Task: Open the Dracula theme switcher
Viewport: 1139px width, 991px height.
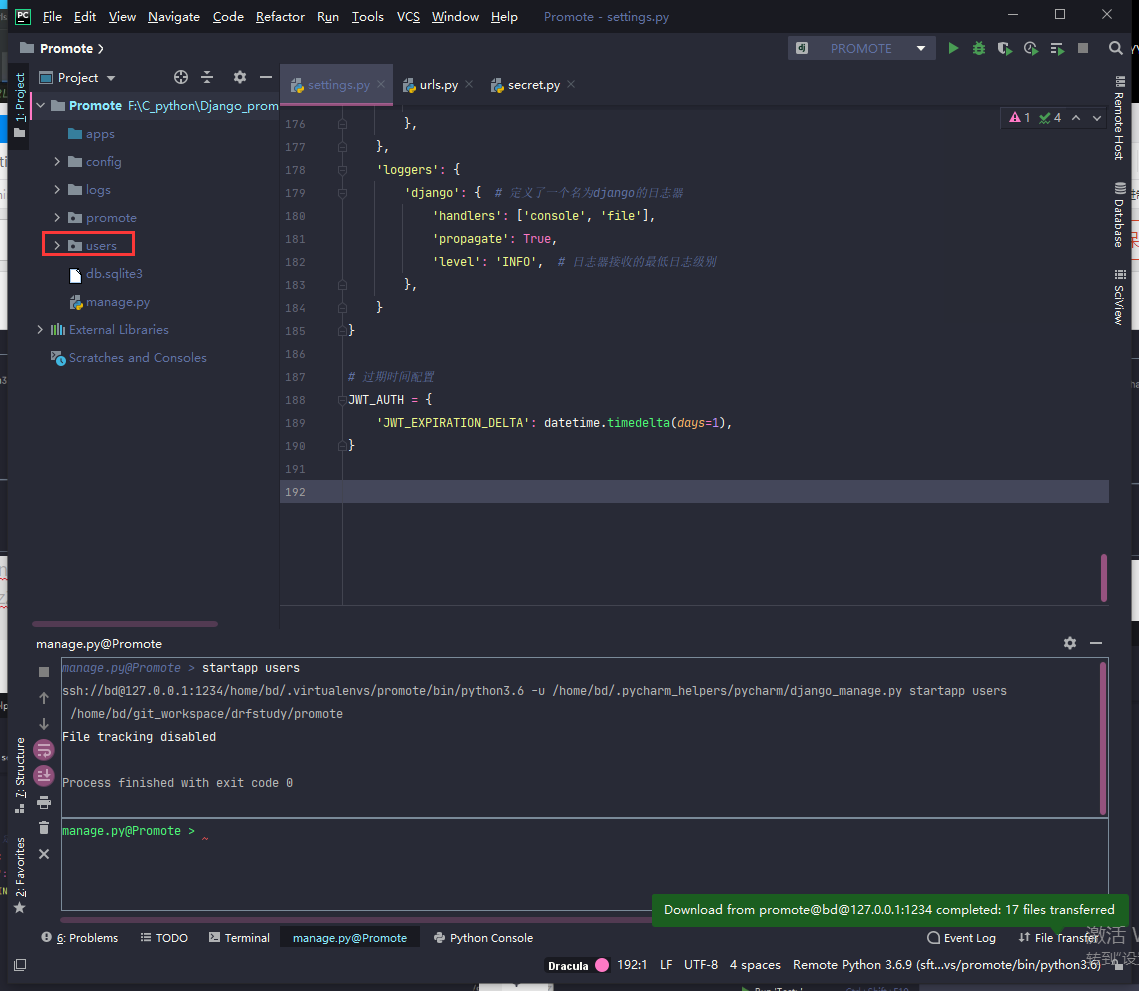Action: tap(578, 966)
